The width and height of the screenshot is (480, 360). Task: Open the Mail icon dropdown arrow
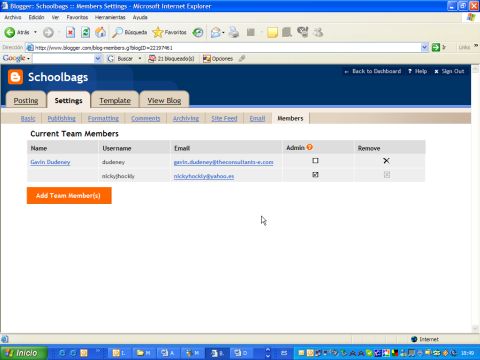coord(223,33)
